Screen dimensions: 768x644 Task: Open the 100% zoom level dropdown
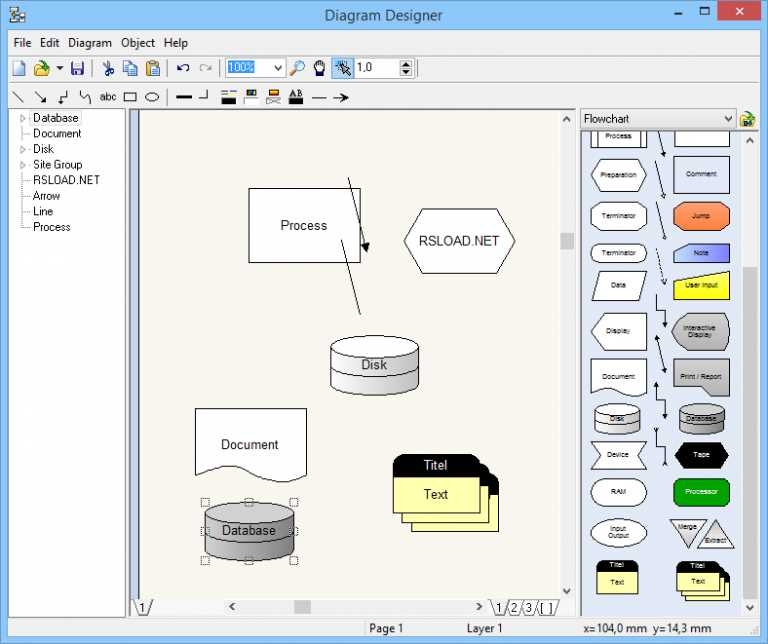point(277,68)
